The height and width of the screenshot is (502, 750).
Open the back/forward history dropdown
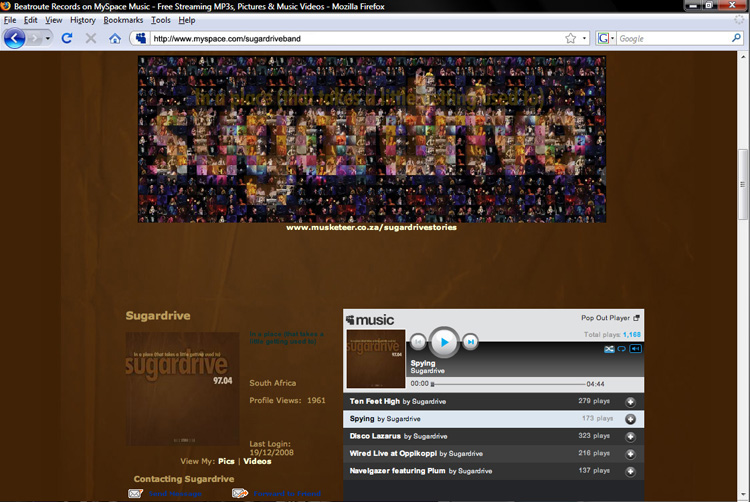click(x=47, y=38)
